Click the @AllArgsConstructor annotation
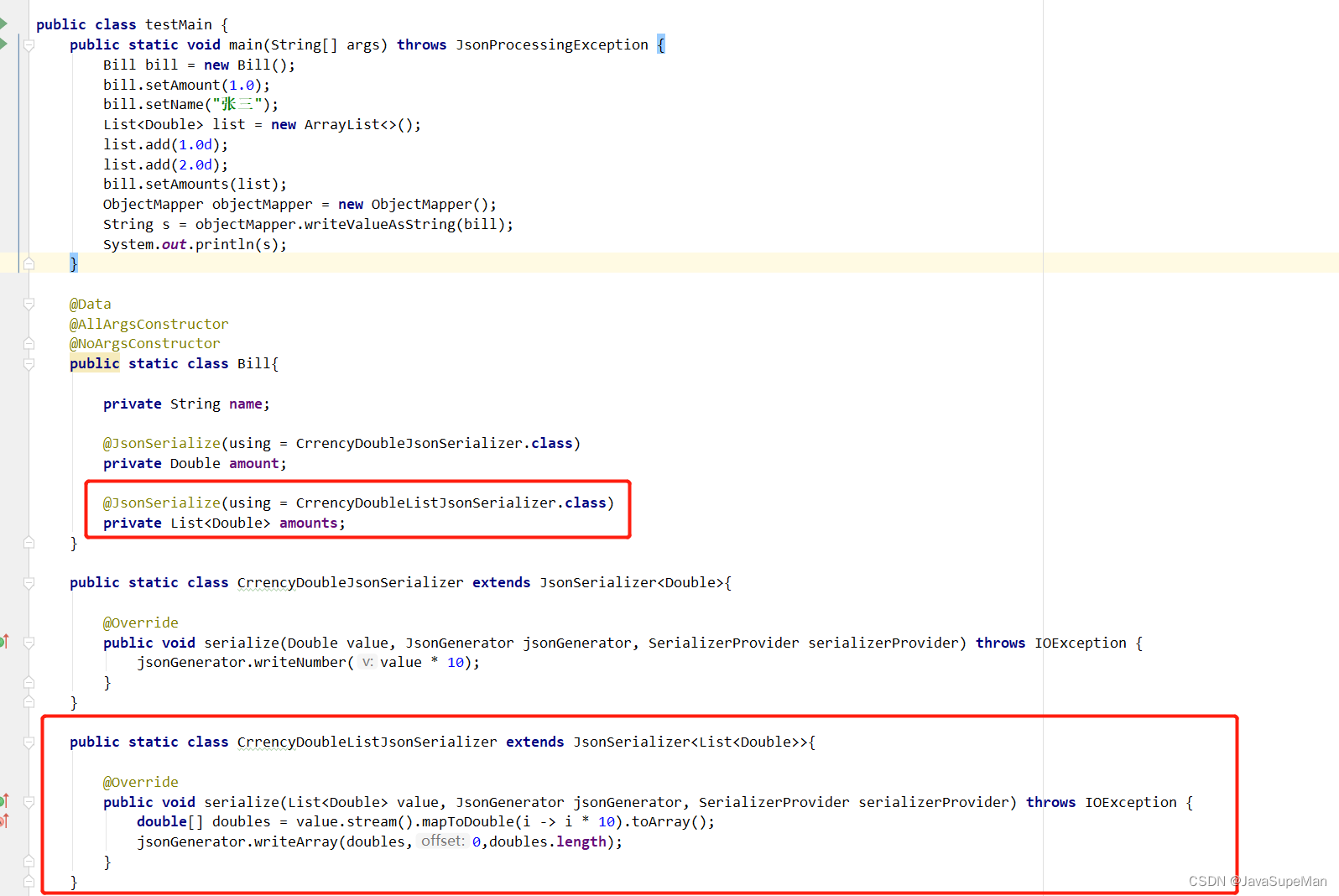Image resolution: width=1339 pixels, height=896 pixels. click(149, 324)
